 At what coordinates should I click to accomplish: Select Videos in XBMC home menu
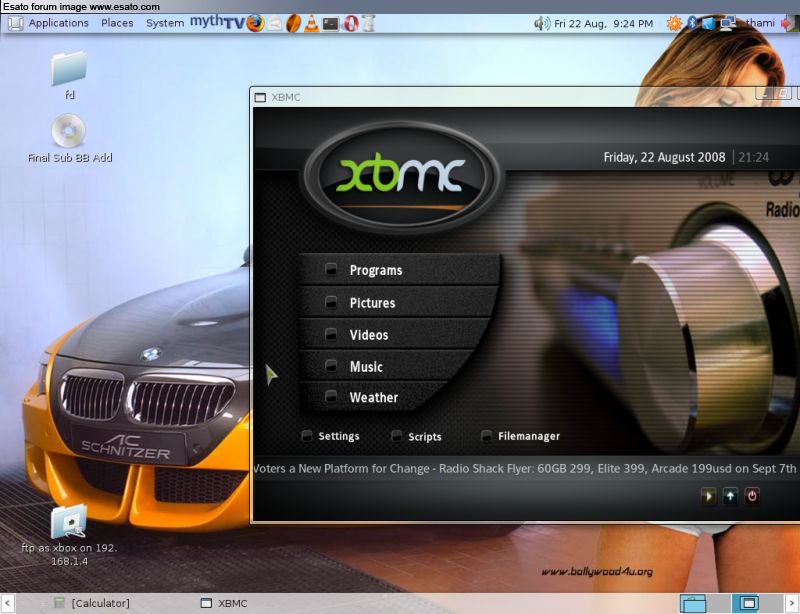[x=393, y=335]
